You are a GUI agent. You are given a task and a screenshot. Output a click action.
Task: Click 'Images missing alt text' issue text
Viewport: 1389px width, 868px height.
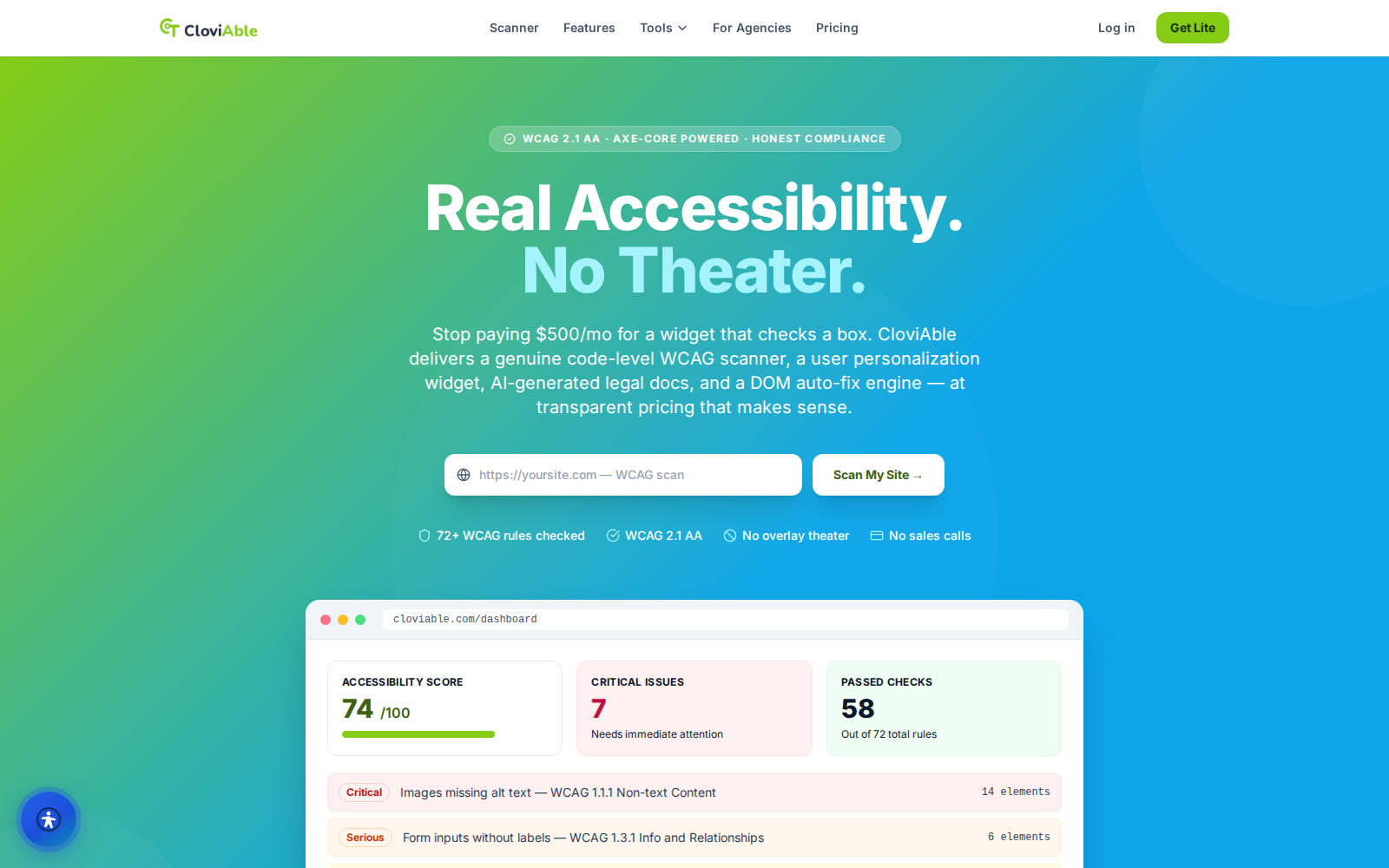pos(558,792)
